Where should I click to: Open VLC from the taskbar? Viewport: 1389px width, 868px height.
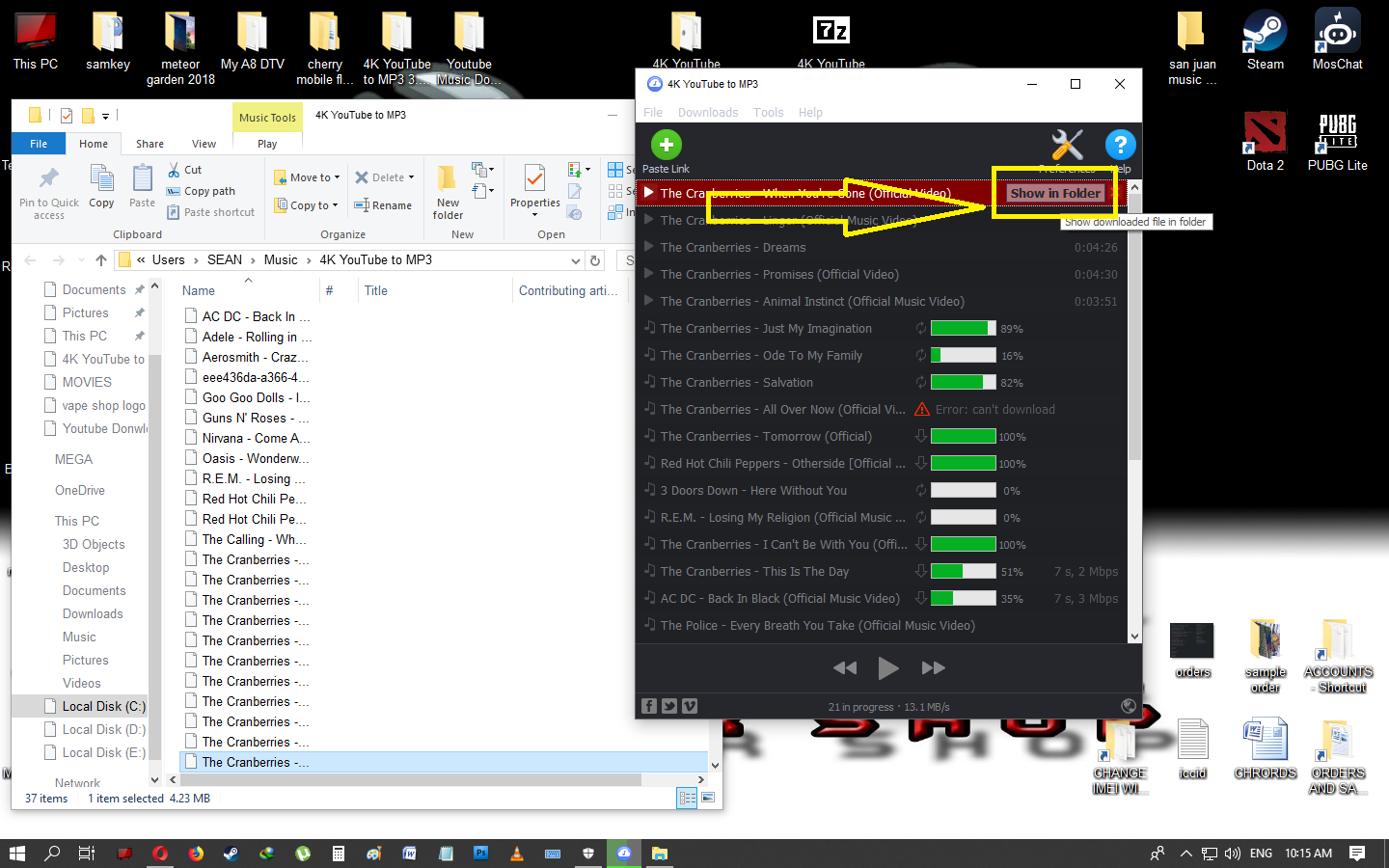pos(516,854)
